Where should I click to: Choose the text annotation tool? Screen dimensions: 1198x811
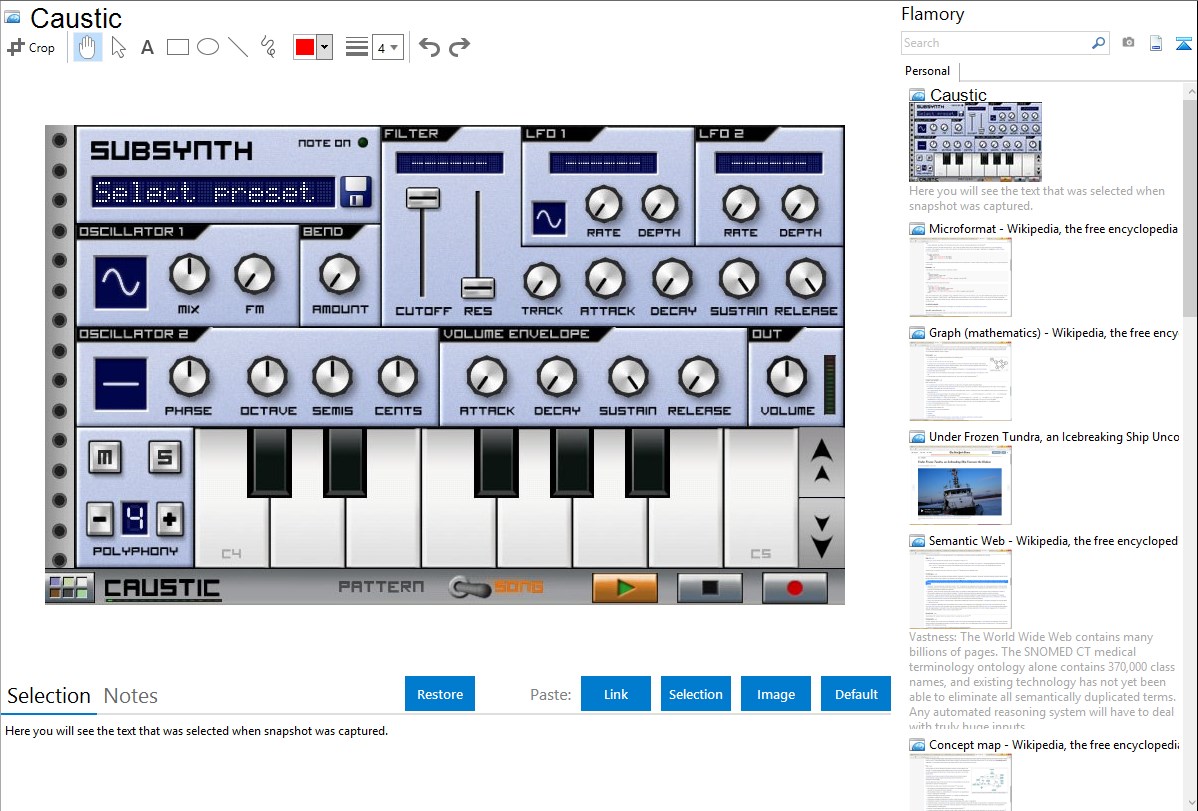click(x=147, y=47)
